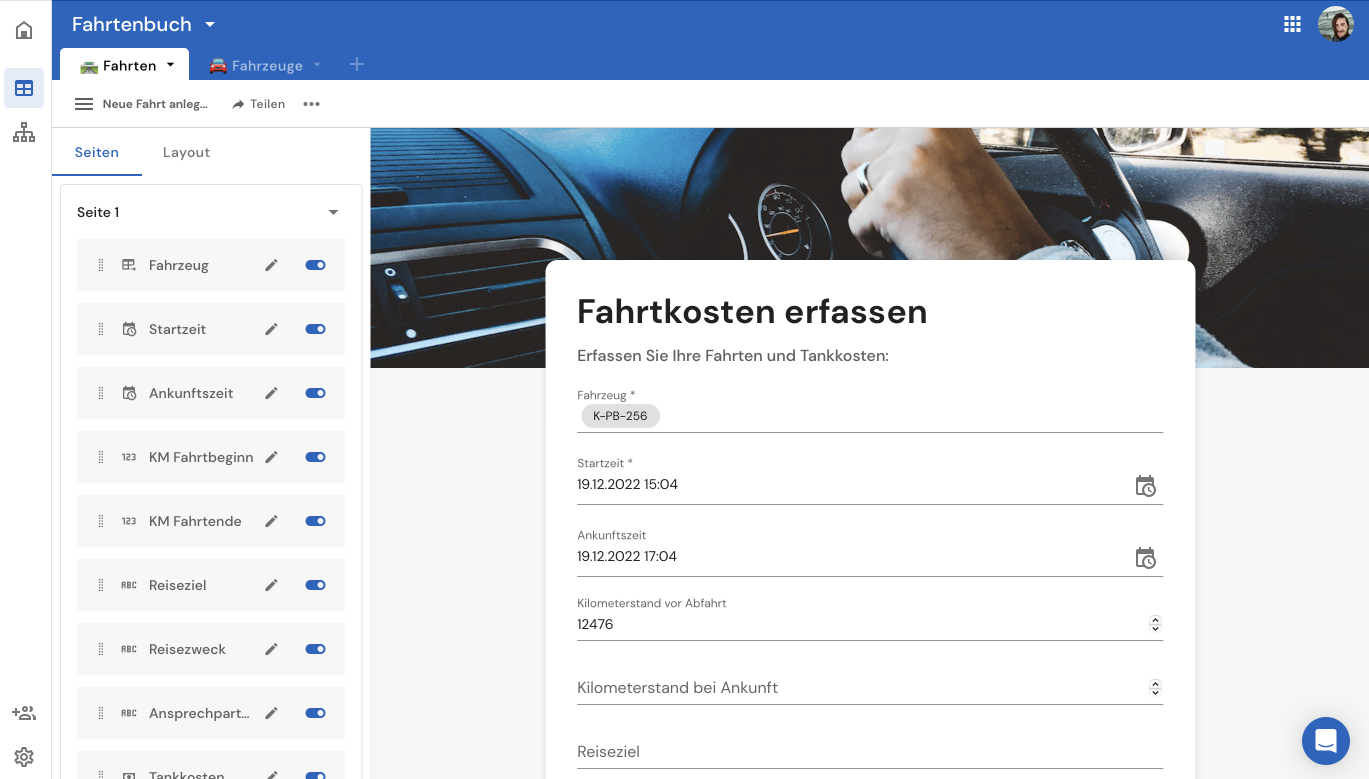Click the Fahrtkosten erfassen form title
The image size is (1369, 779).
click(x=752, y=312)
